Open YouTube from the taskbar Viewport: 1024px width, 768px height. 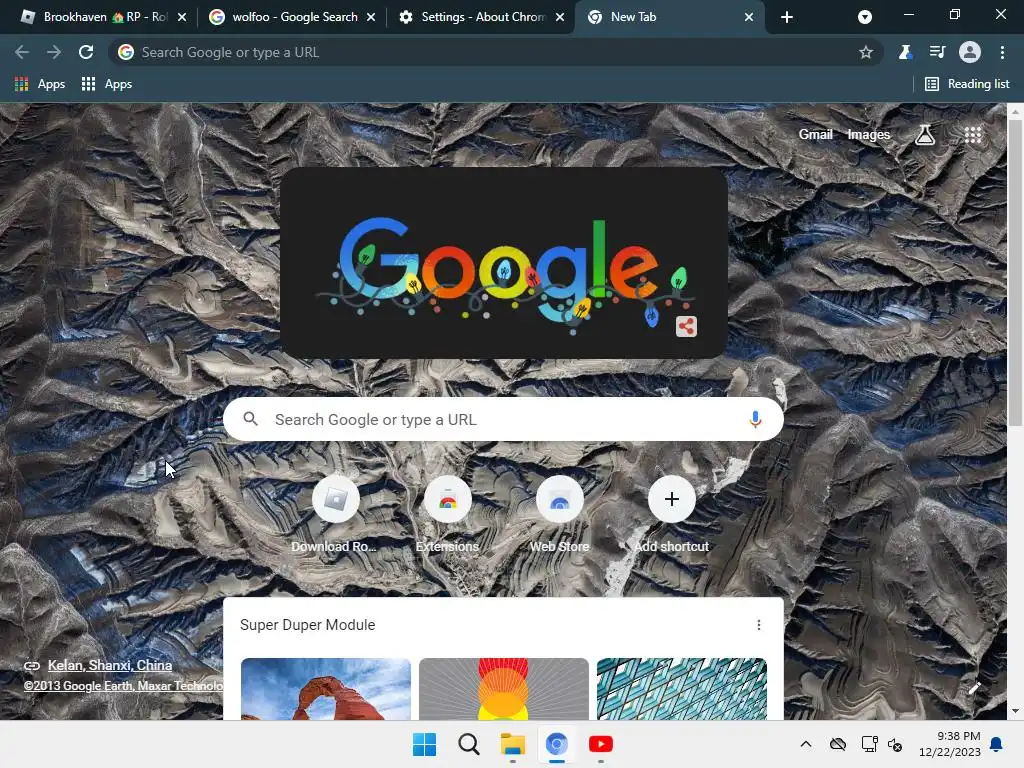point(600,744)
